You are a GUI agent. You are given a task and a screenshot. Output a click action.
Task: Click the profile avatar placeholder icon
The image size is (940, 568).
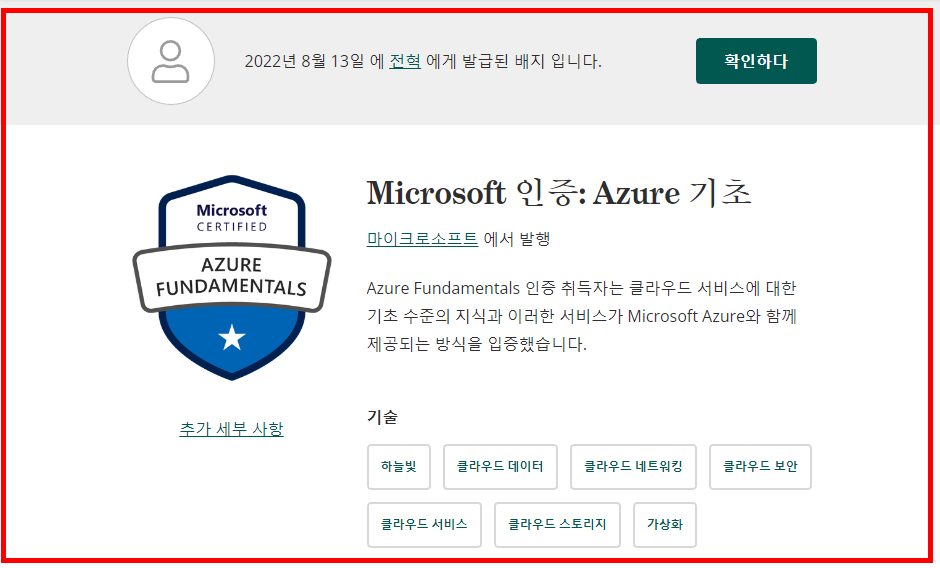(x=171, y=61)
